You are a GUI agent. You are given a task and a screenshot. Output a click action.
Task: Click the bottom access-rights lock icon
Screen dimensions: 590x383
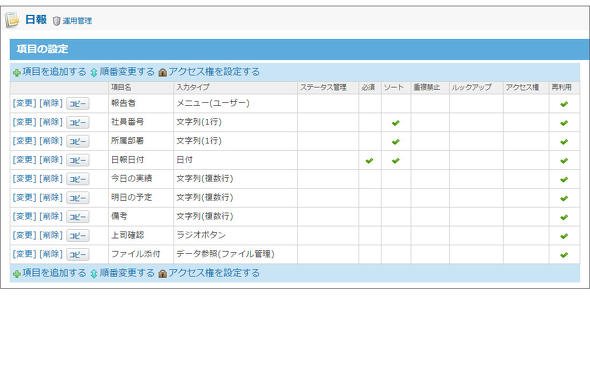(163, 274)
